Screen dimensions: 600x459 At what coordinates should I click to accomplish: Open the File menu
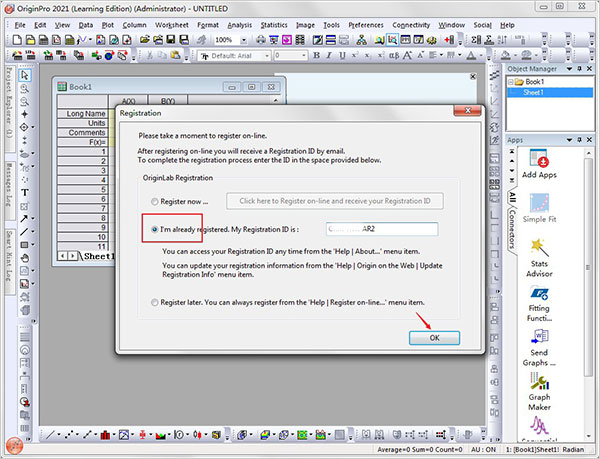[x=20, y=25]
